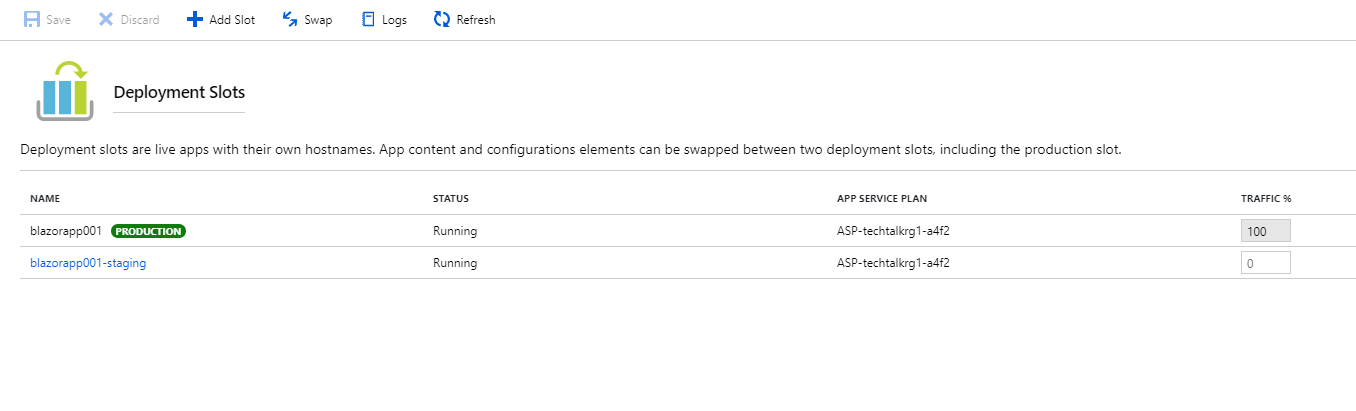1356x411 pixels.
Task: Click the Logs toolbar label
Action: tap(394, 20)
